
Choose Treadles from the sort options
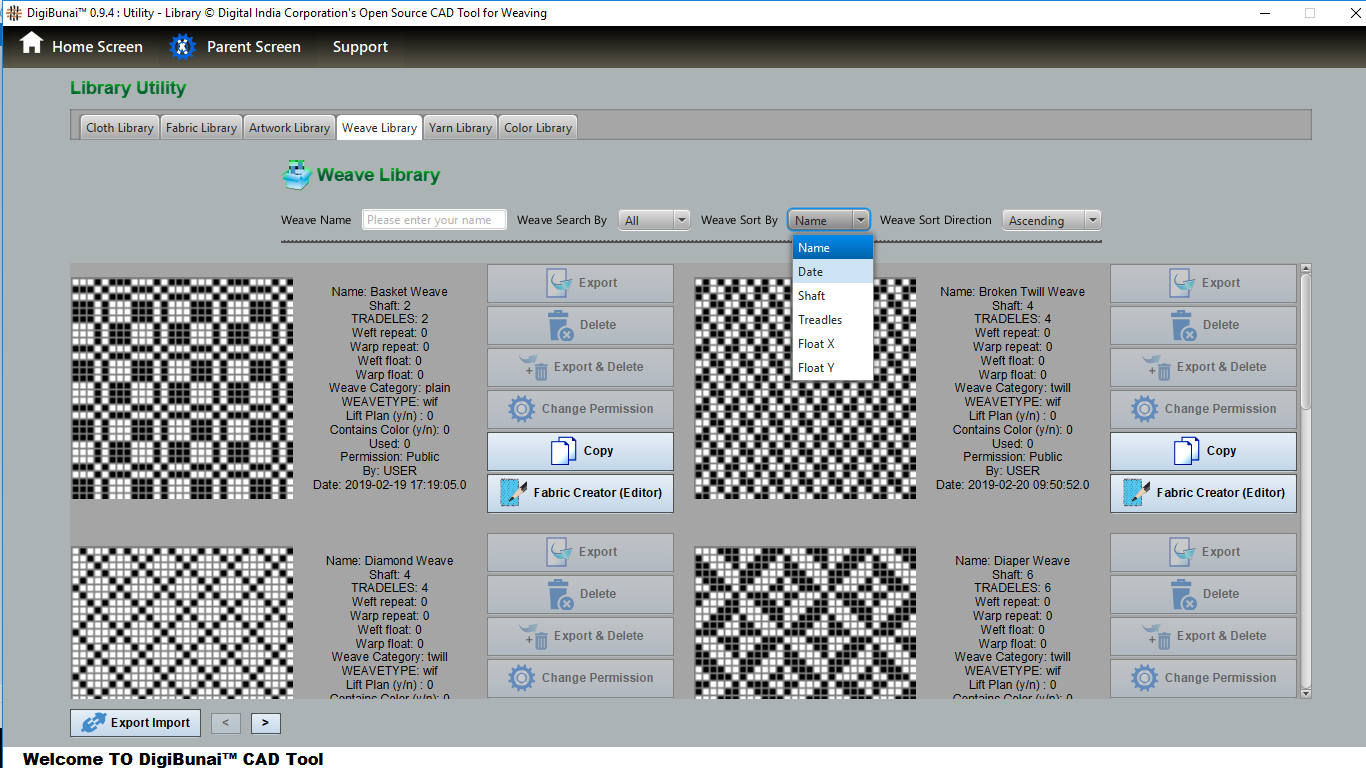pyautogui.click(x=820, y=320)
